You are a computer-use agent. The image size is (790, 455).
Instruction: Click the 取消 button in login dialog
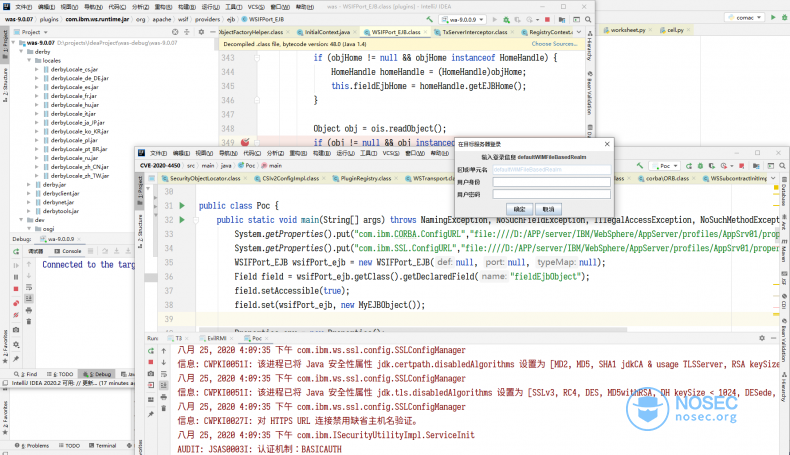click(x=549, y=209)
